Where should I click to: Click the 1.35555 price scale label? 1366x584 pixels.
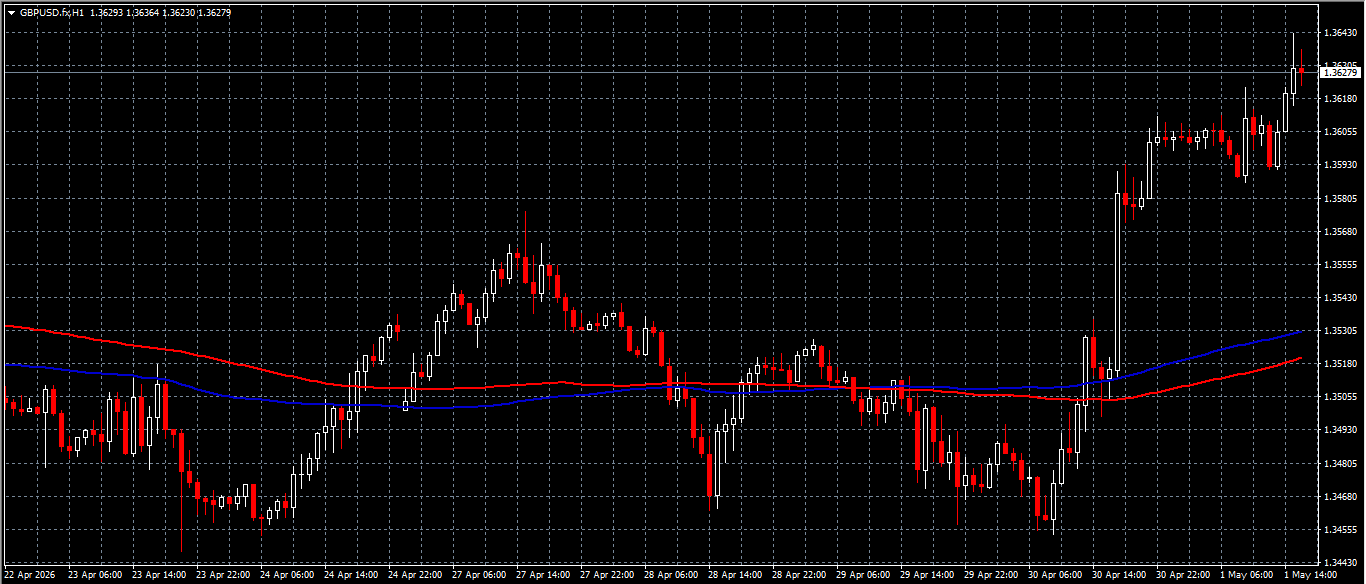tap(1340, 264)
